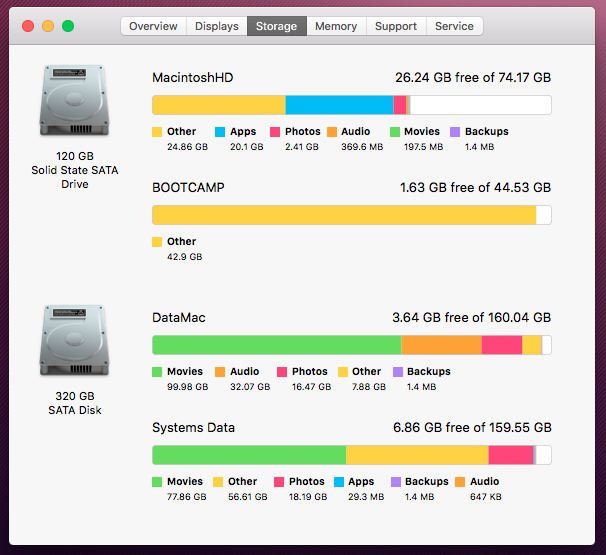Viewport: 606px width, 555px height.
Task: Click MacintoshHD green Movies legend swatch
Action: (x=395, y=132)
